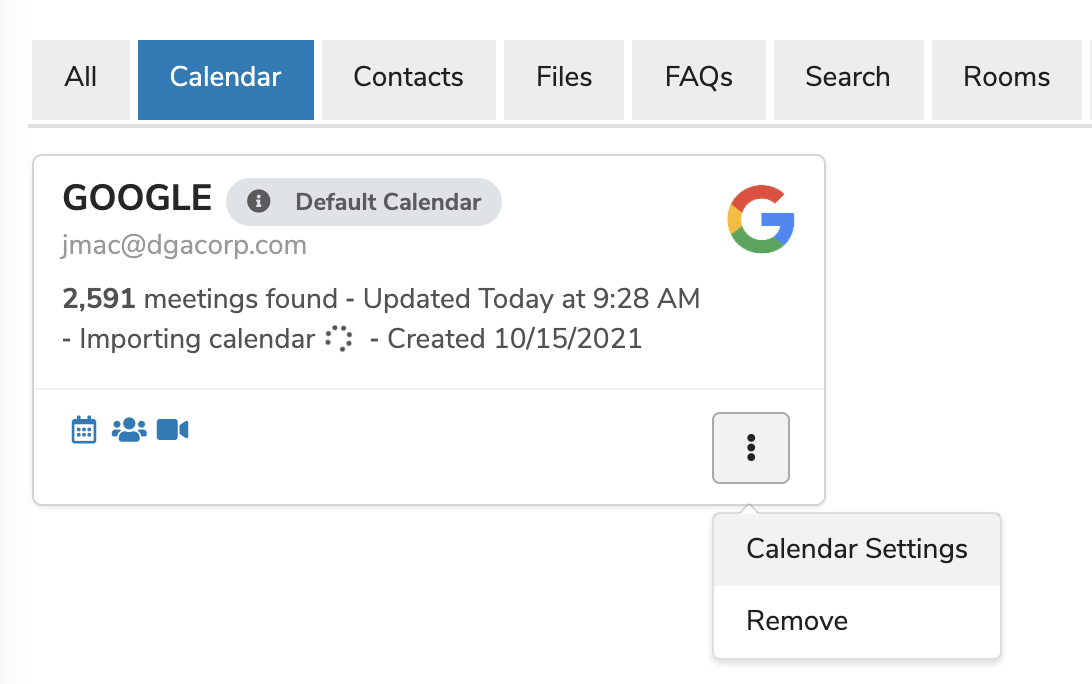The height and width of the screenshot is (684, 1092).
Task: Switch to the FAQs tab
Action: click(699, 78)
